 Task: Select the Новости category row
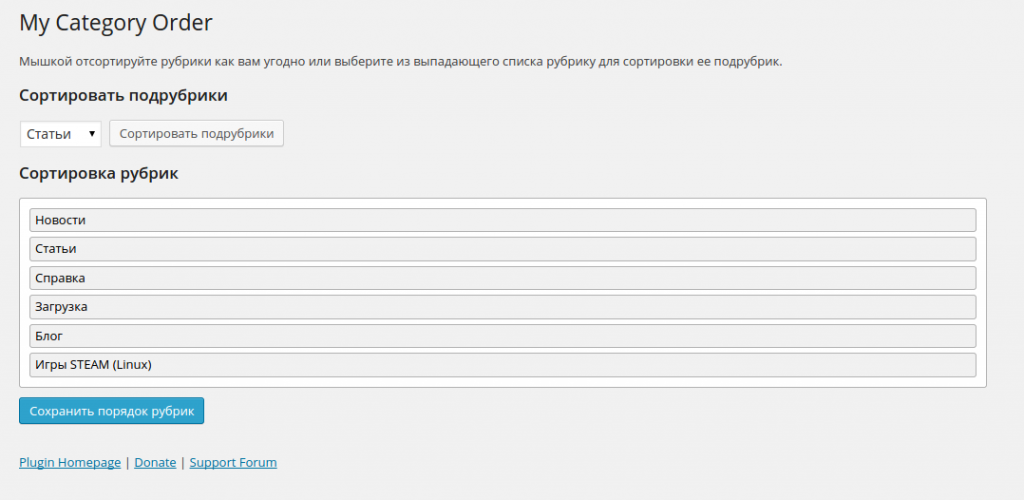pyautogui.click(x=502, y=220)
